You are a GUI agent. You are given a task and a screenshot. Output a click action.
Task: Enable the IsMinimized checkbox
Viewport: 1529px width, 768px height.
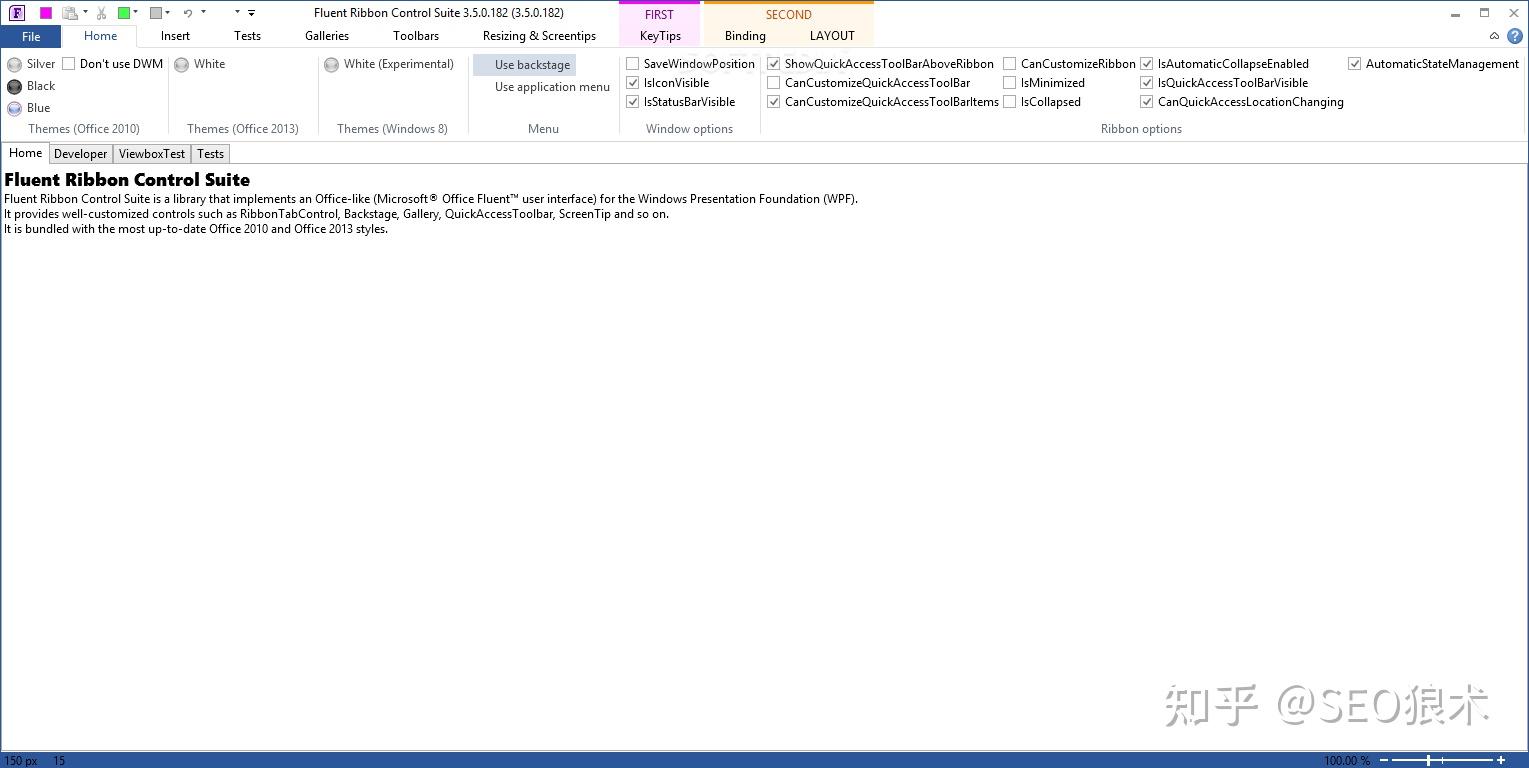point(1010,82)
